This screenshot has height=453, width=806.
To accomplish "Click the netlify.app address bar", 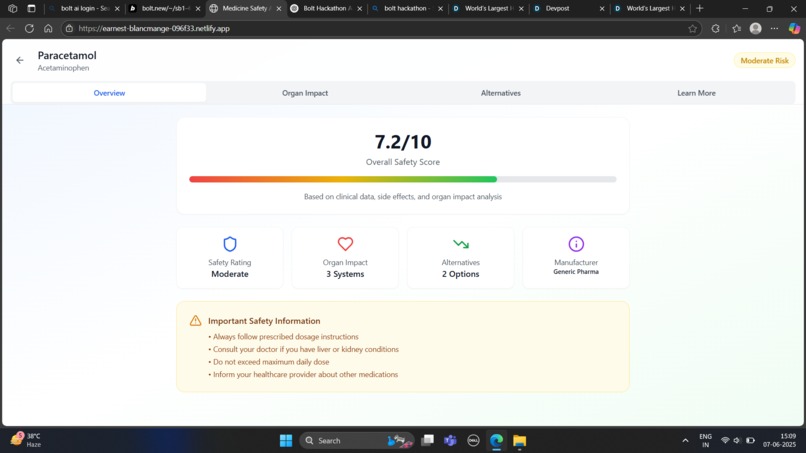I will coord(380,29).
